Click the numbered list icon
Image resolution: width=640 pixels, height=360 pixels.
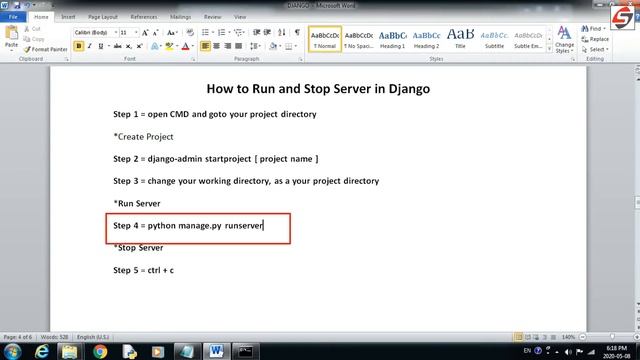click(222, 32)
